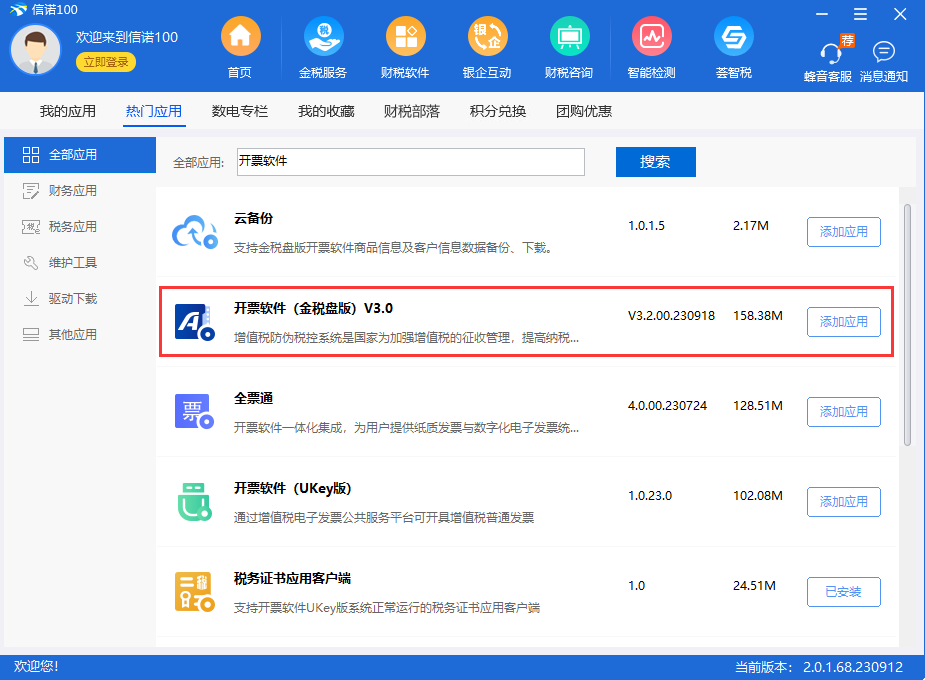This screenshot has height=680, width=925.
Task: Click the 云备份 cloud icon
Action: pyautogui.click(x=195, y=232)
